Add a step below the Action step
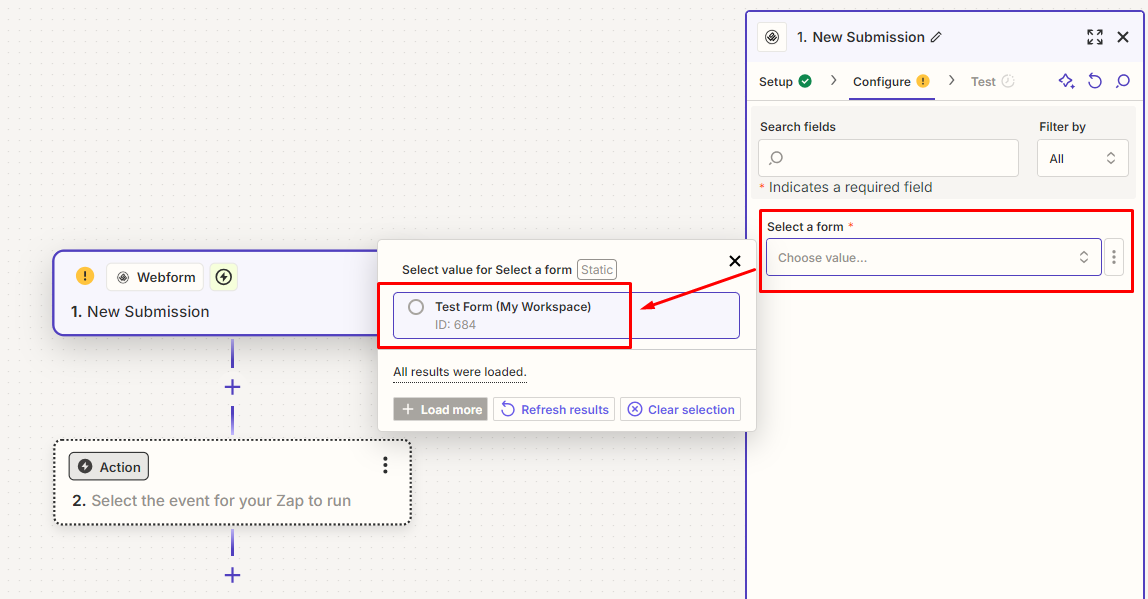 (232, 576)
